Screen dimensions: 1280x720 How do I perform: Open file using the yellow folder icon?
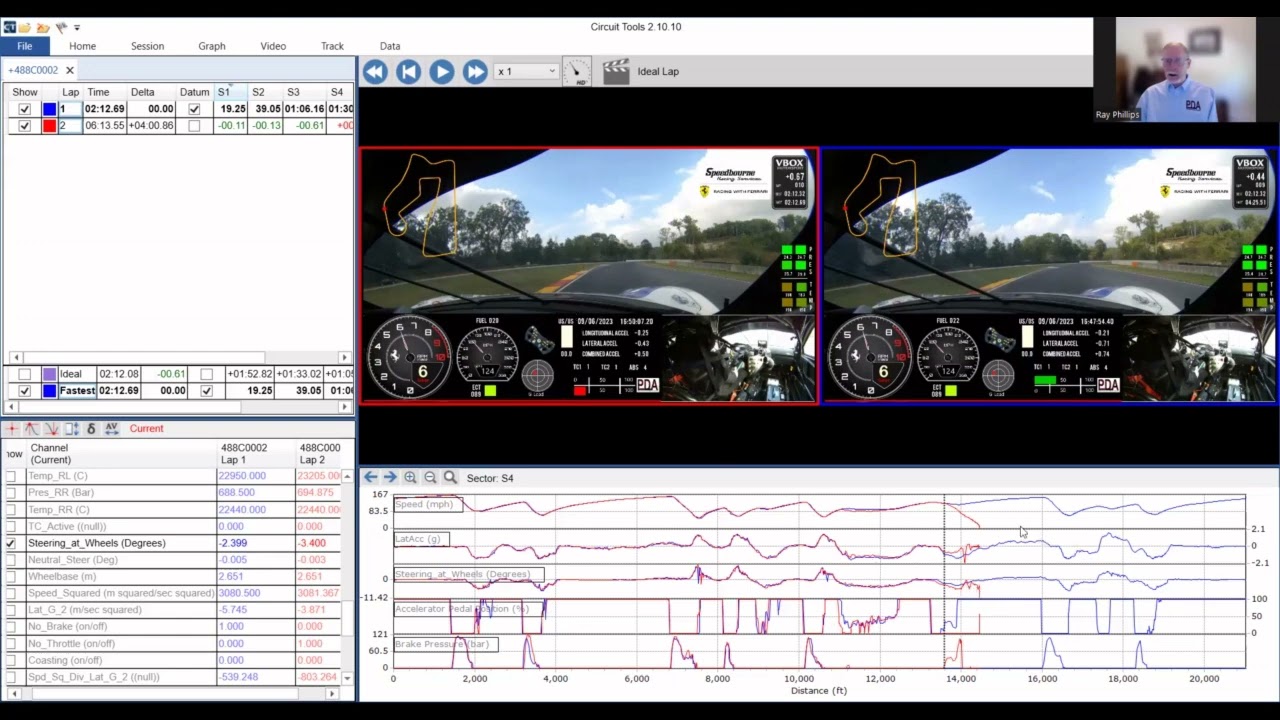tap(25, 27)
